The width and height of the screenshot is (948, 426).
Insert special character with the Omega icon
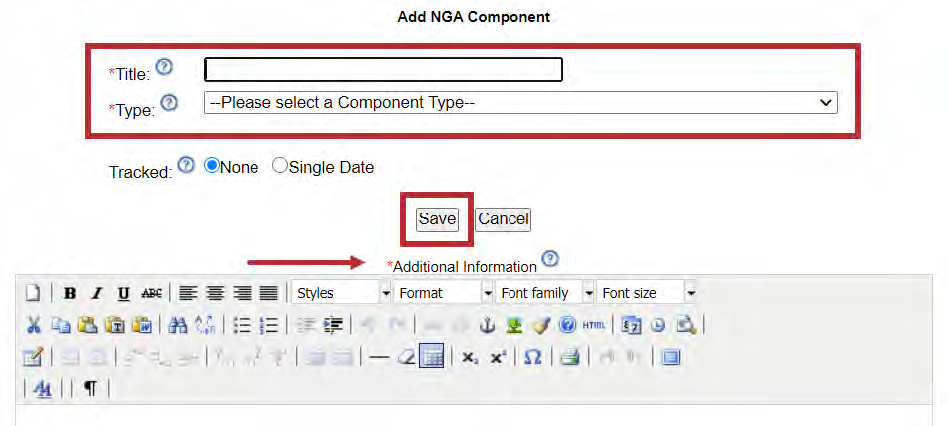[533, 357]
